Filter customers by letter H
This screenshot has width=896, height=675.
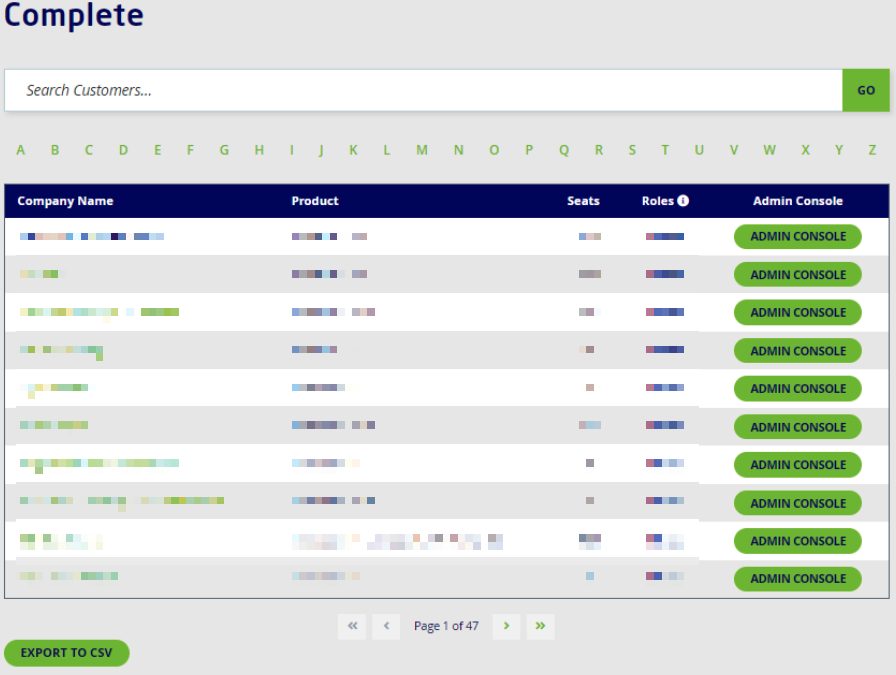click(259, 150)
